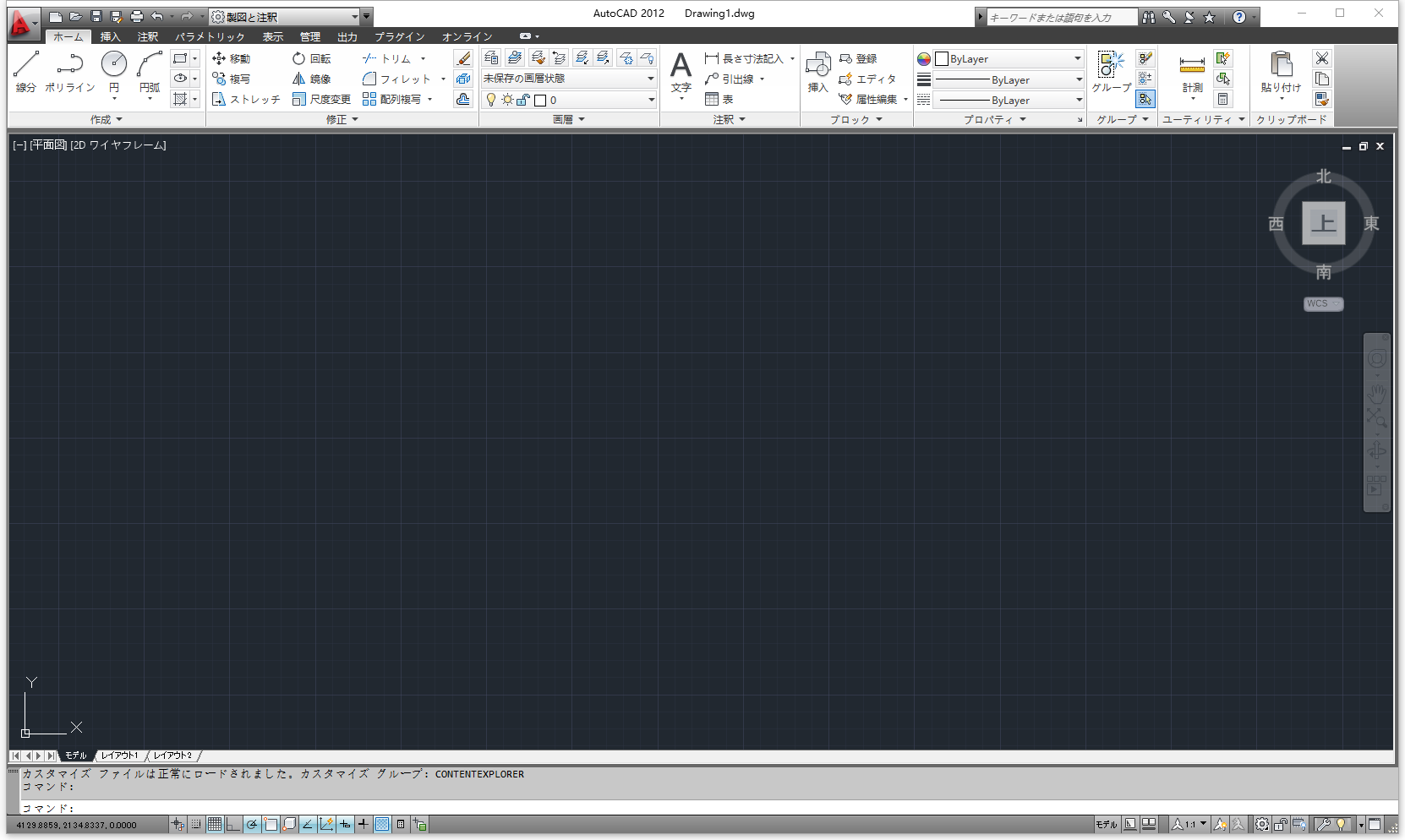This screenshot has width=1405, height=840.
Task: Click the 複写 (Copy) tool
Action: [231, 79]
